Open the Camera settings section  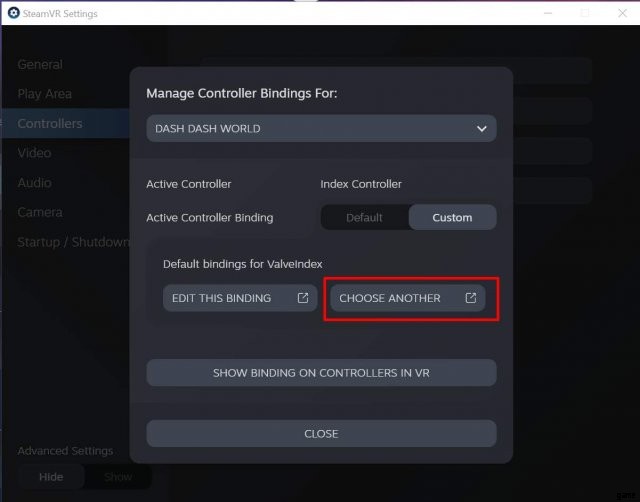pos(40,212)
